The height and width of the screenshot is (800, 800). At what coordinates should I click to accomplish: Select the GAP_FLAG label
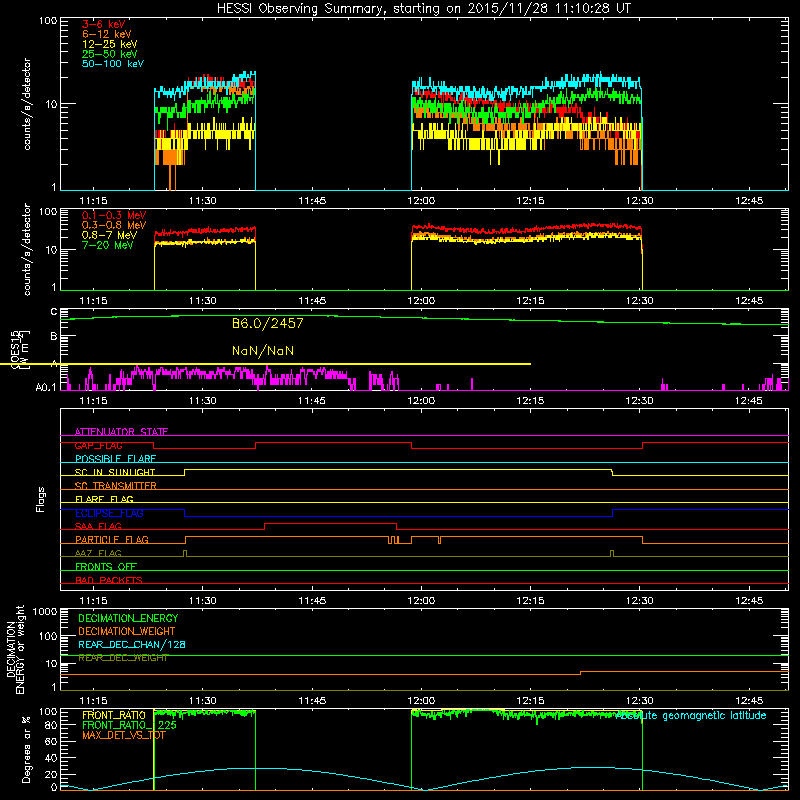(x=98, y=445)
